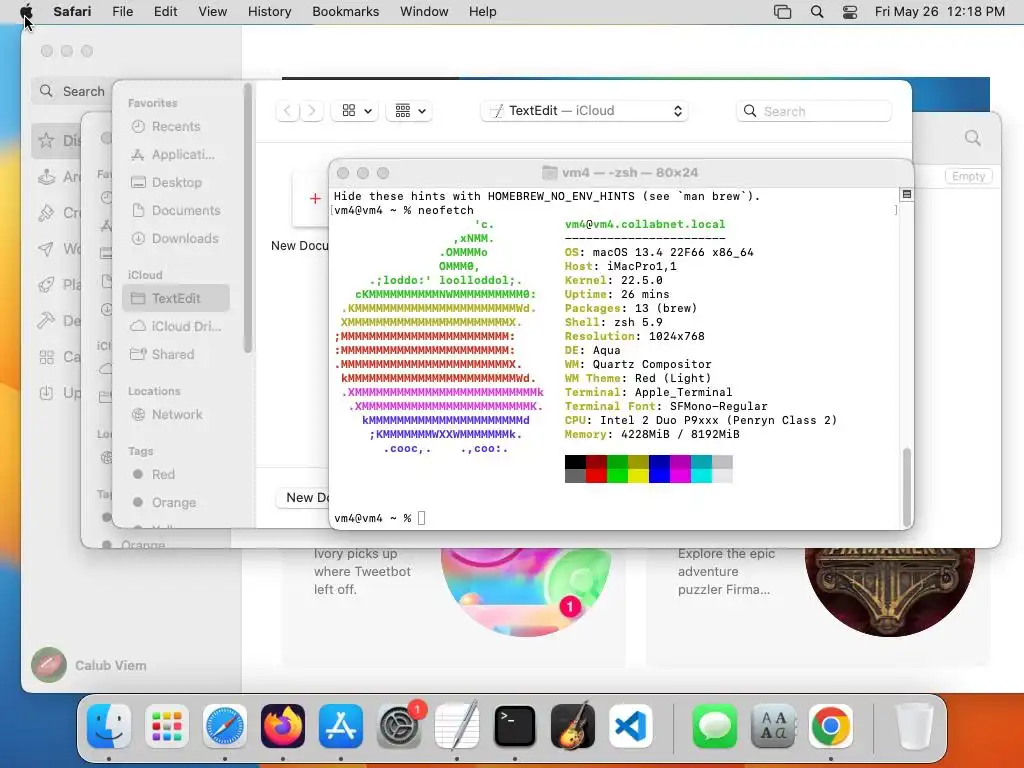Open the Trash in the Dock

point(914,726)
